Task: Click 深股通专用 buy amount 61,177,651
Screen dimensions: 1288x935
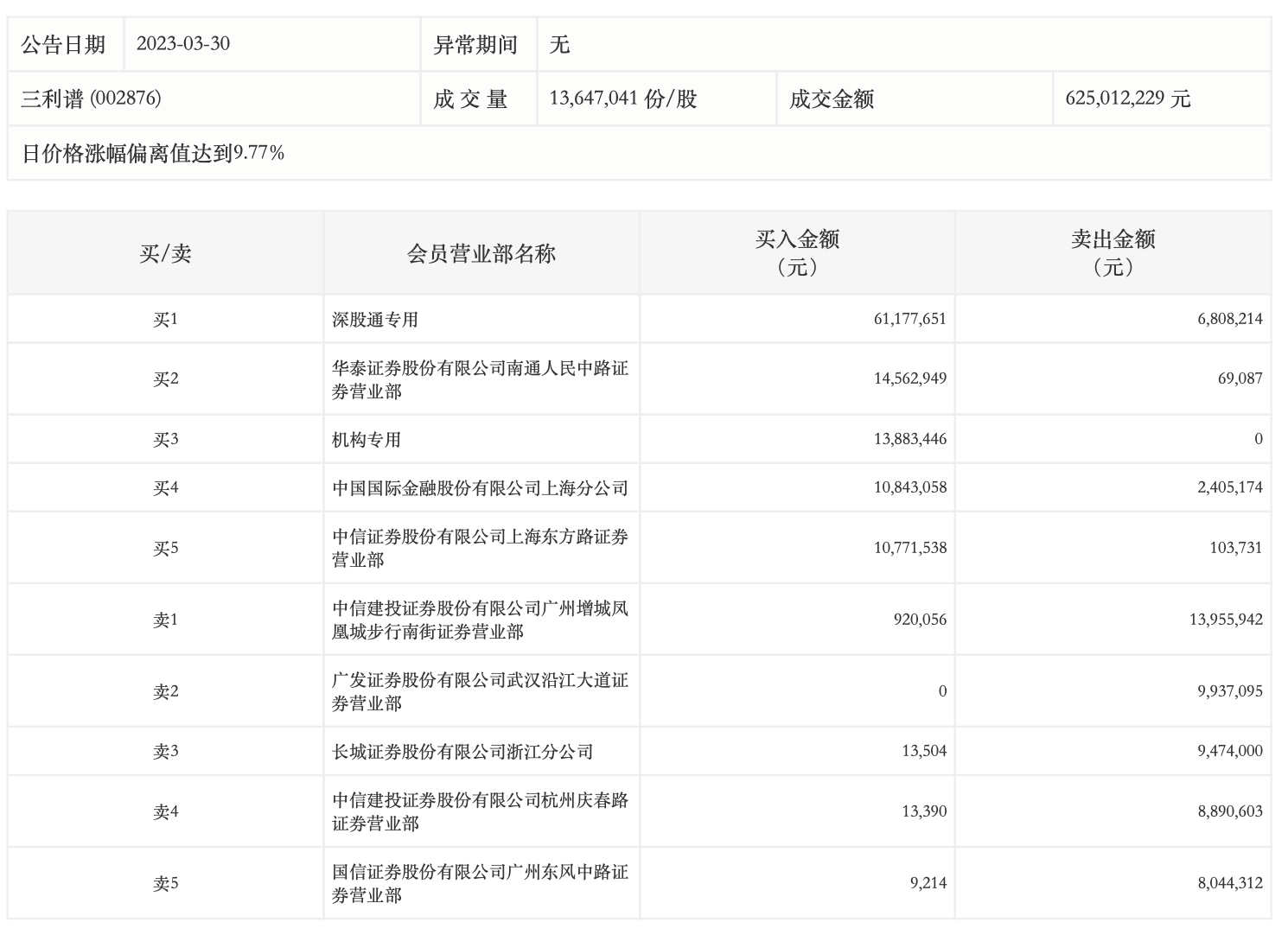Action: click(x=909, y=319)
